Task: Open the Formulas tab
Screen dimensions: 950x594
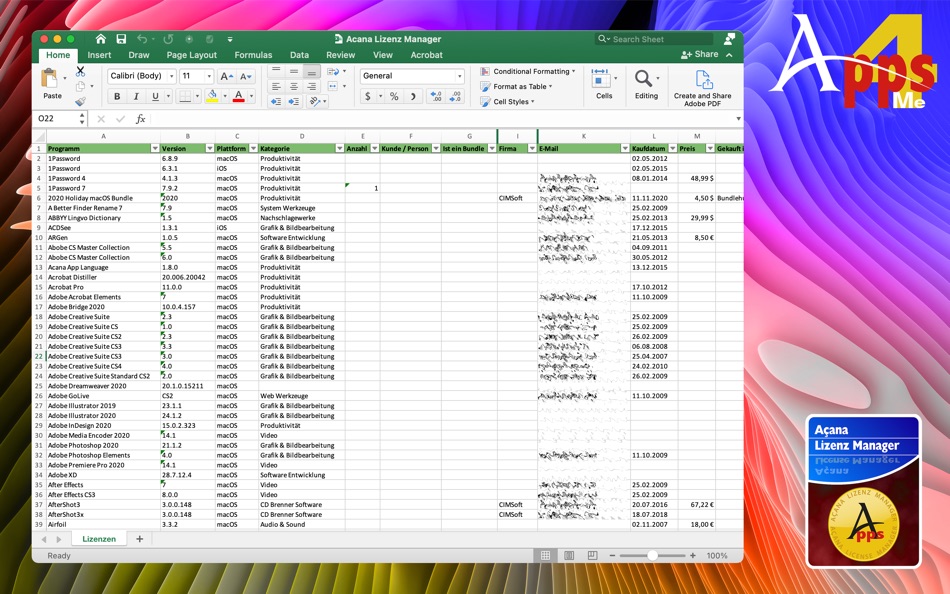Action: click(x=253, y=55)
